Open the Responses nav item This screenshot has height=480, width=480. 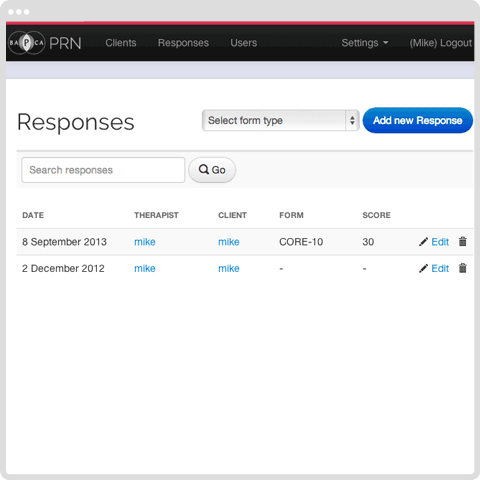pyautogui.click(x=183, y=43)
